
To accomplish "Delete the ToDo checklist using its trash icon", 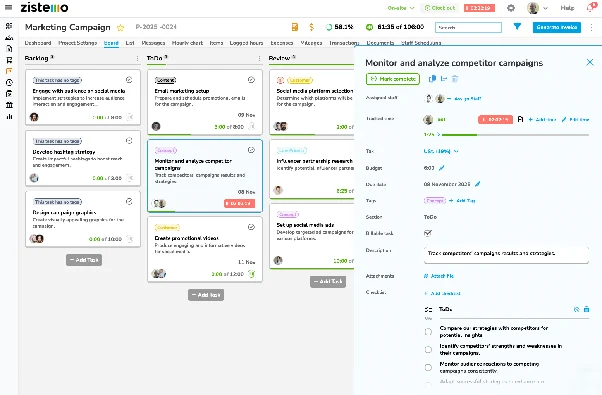I will 586,309.
